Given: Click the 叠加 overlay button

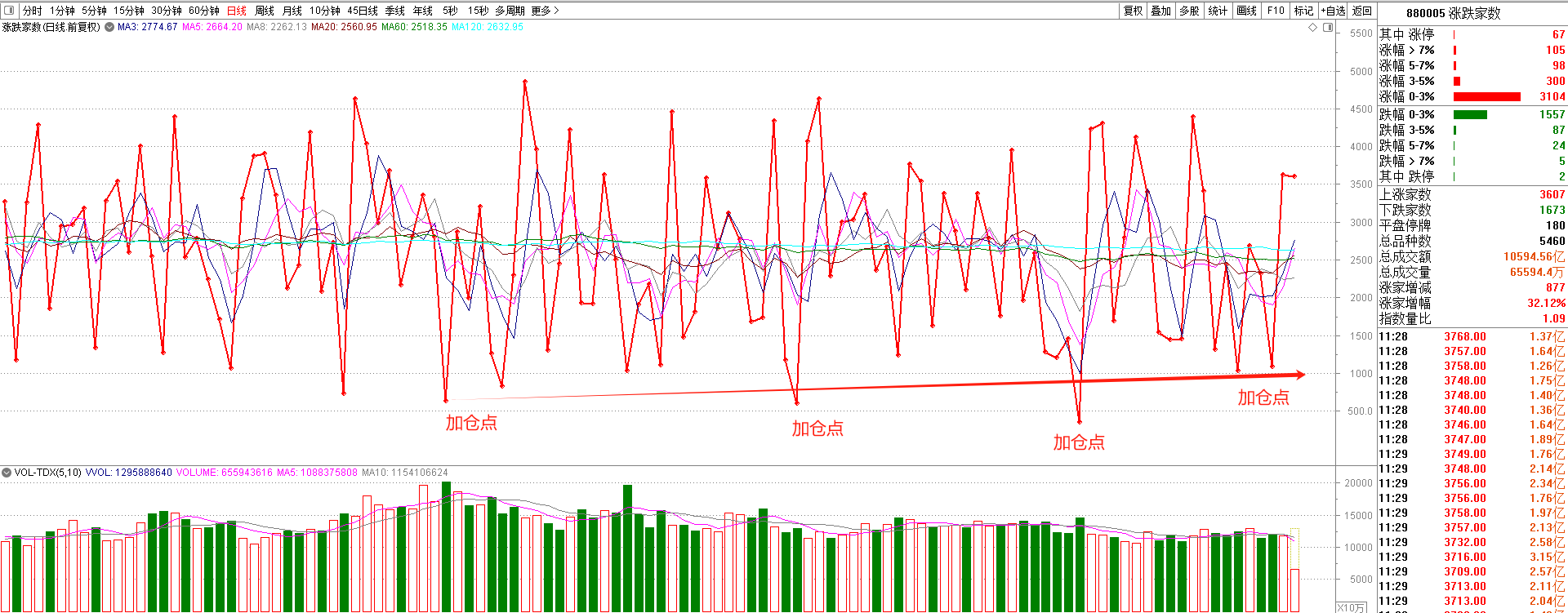Looking at the screenshot, I should pyautogui.click(x=1161, y=11).
